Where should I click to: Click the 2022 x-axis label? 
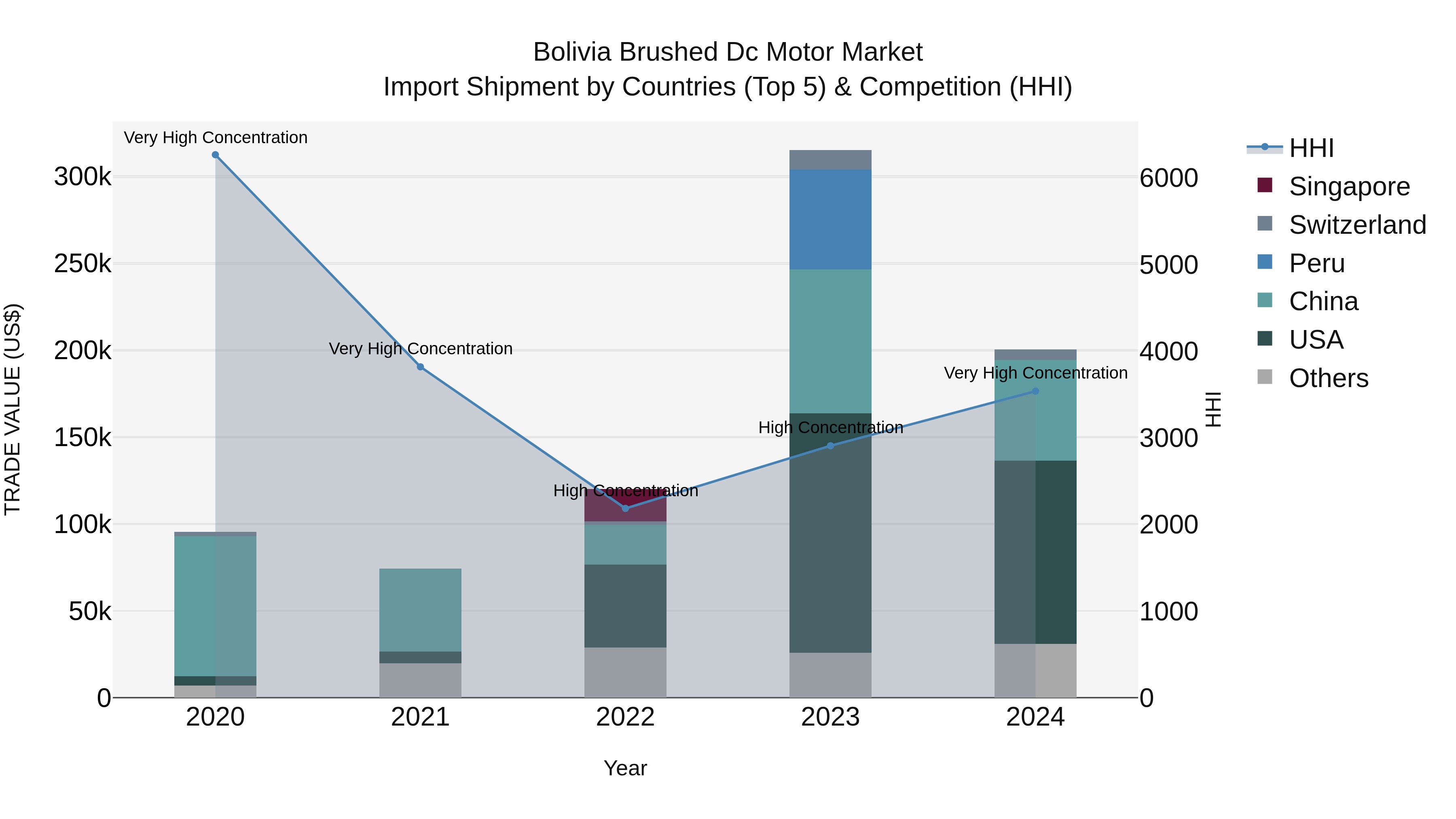pyautogui.click(x=625, y=717)
